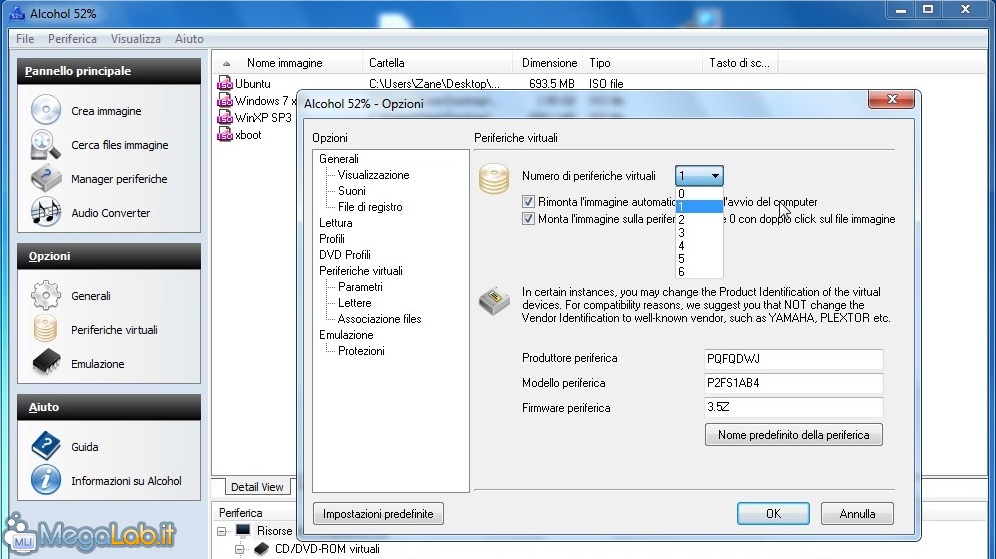The height and width of the screenshot is (559, 996).
Task: Click the Modello periferica input field
Action: [x=793, y=383]
